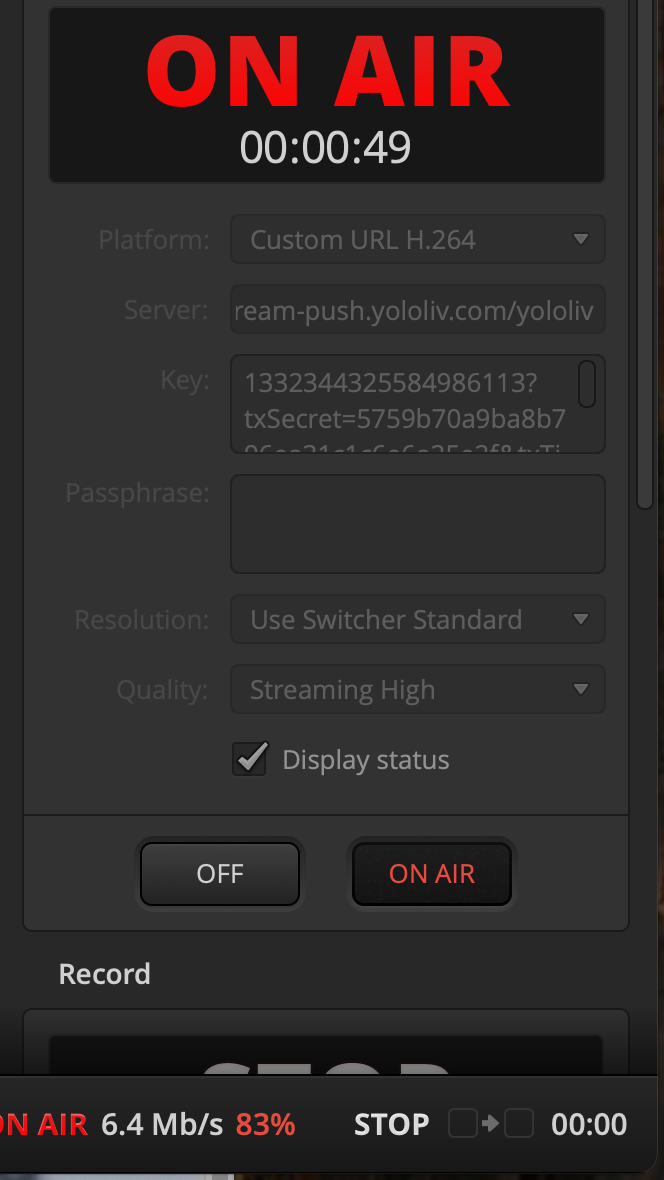Click the large red ON AIR status text
Screen dimensions: 664x1180
pos(327,73)
